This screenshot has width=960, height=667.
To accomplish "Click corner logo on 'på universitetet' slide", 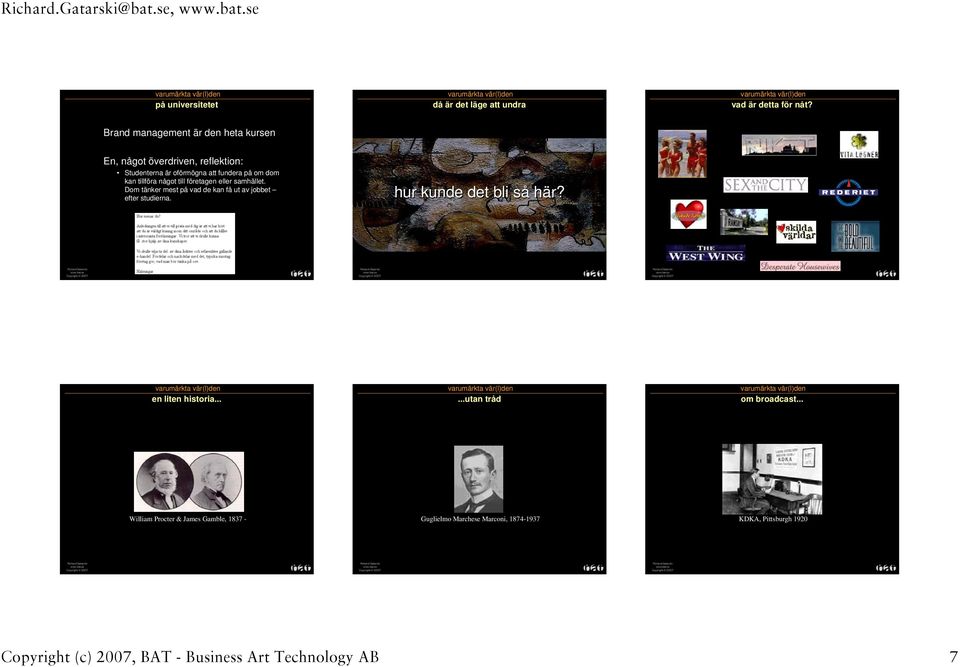I will tap(301, 274).
